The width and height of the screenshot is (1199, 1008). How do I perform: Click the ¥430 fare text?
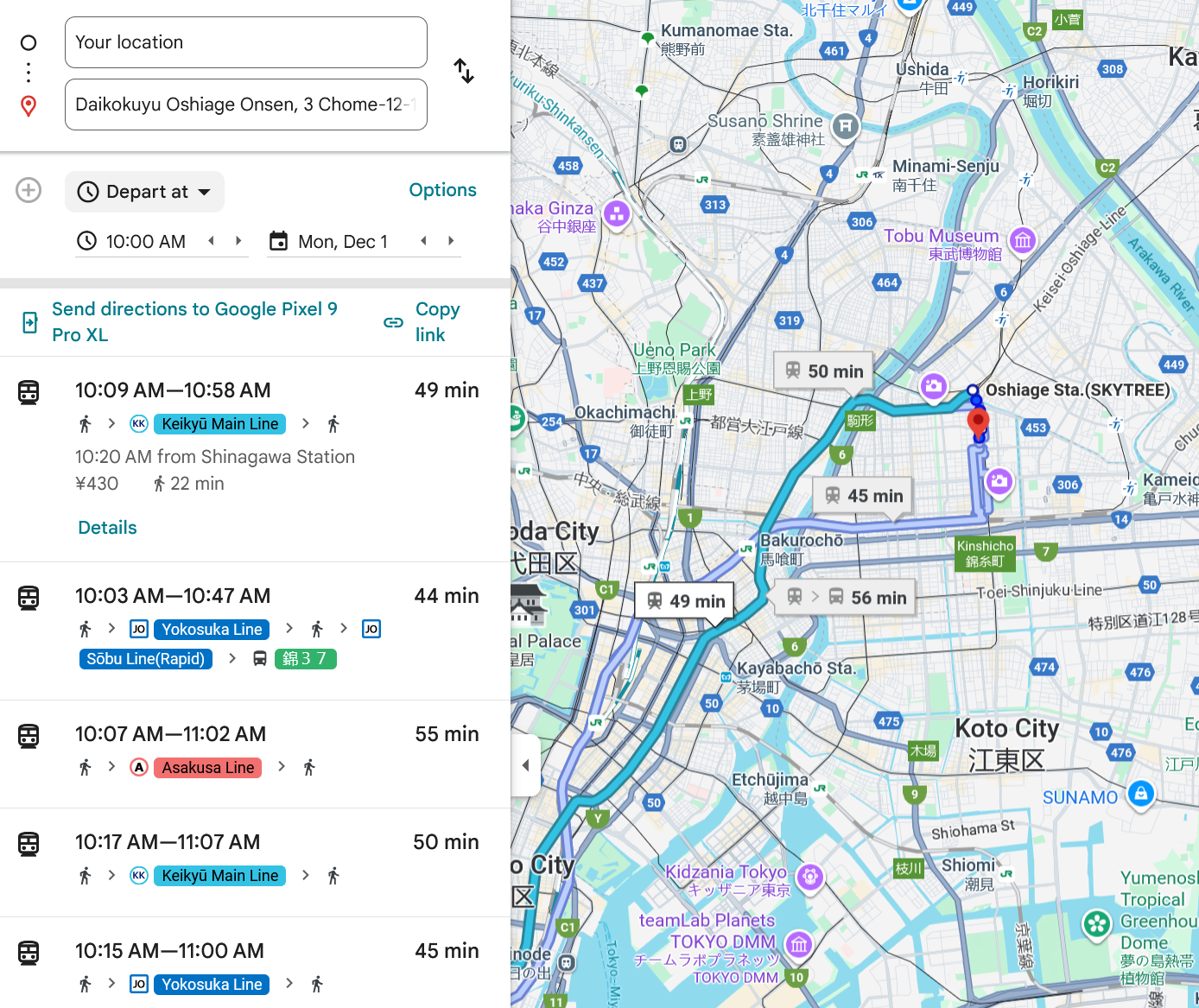[97, 484]
